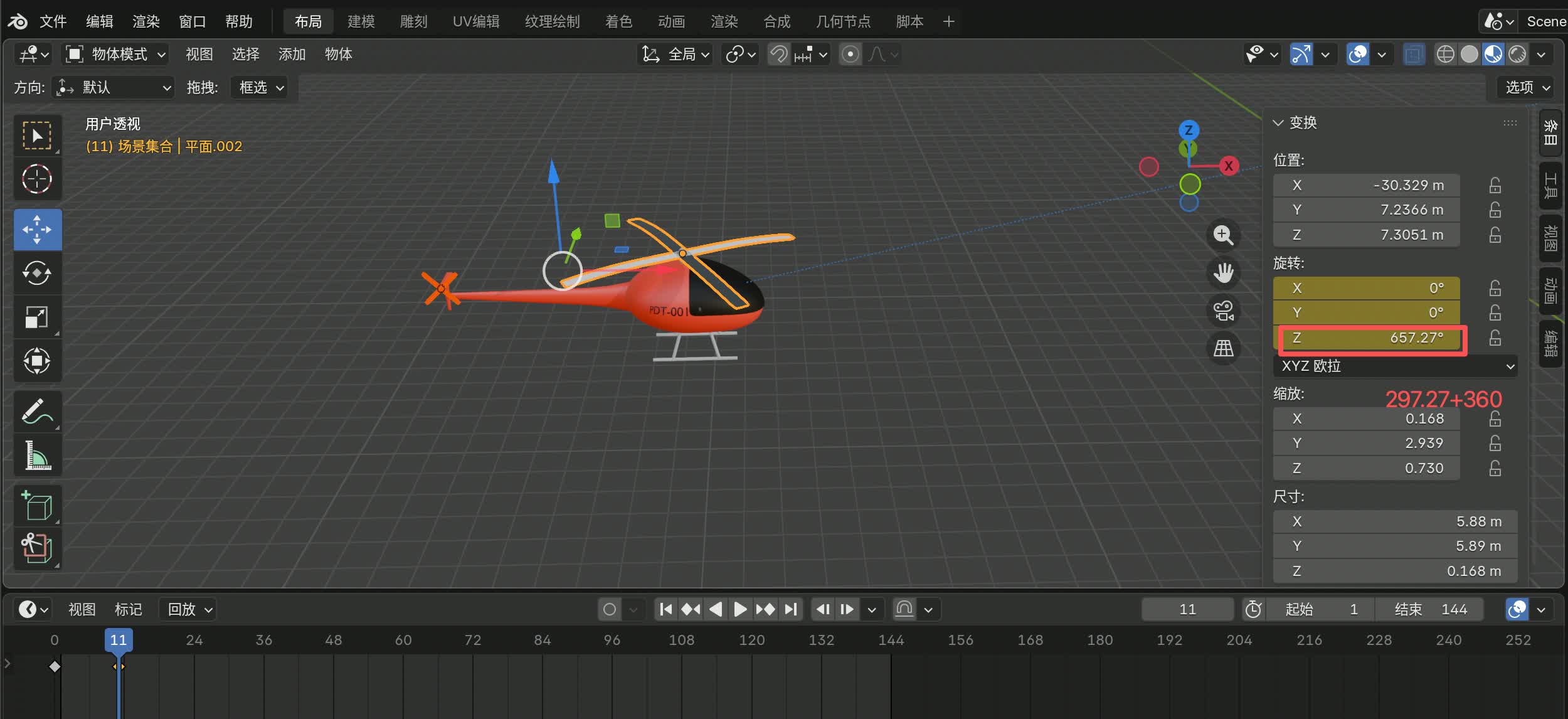Image resolution: width=1568 pixels, height=719 pixels.
Task: Toggle X-ray display mode
Action: 1414,55
